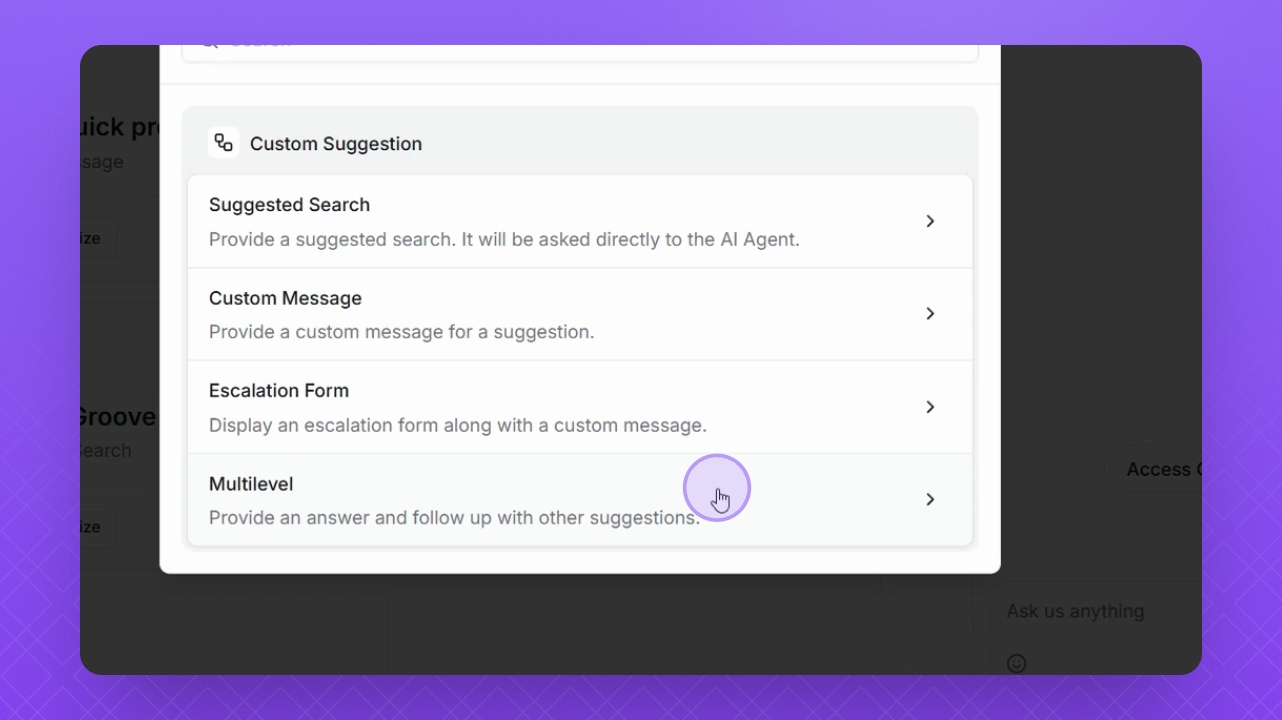This screenshot has width=1282, height=720.
Task: Expand the Suggested Search chevron arrow
Action: [930, 221]
